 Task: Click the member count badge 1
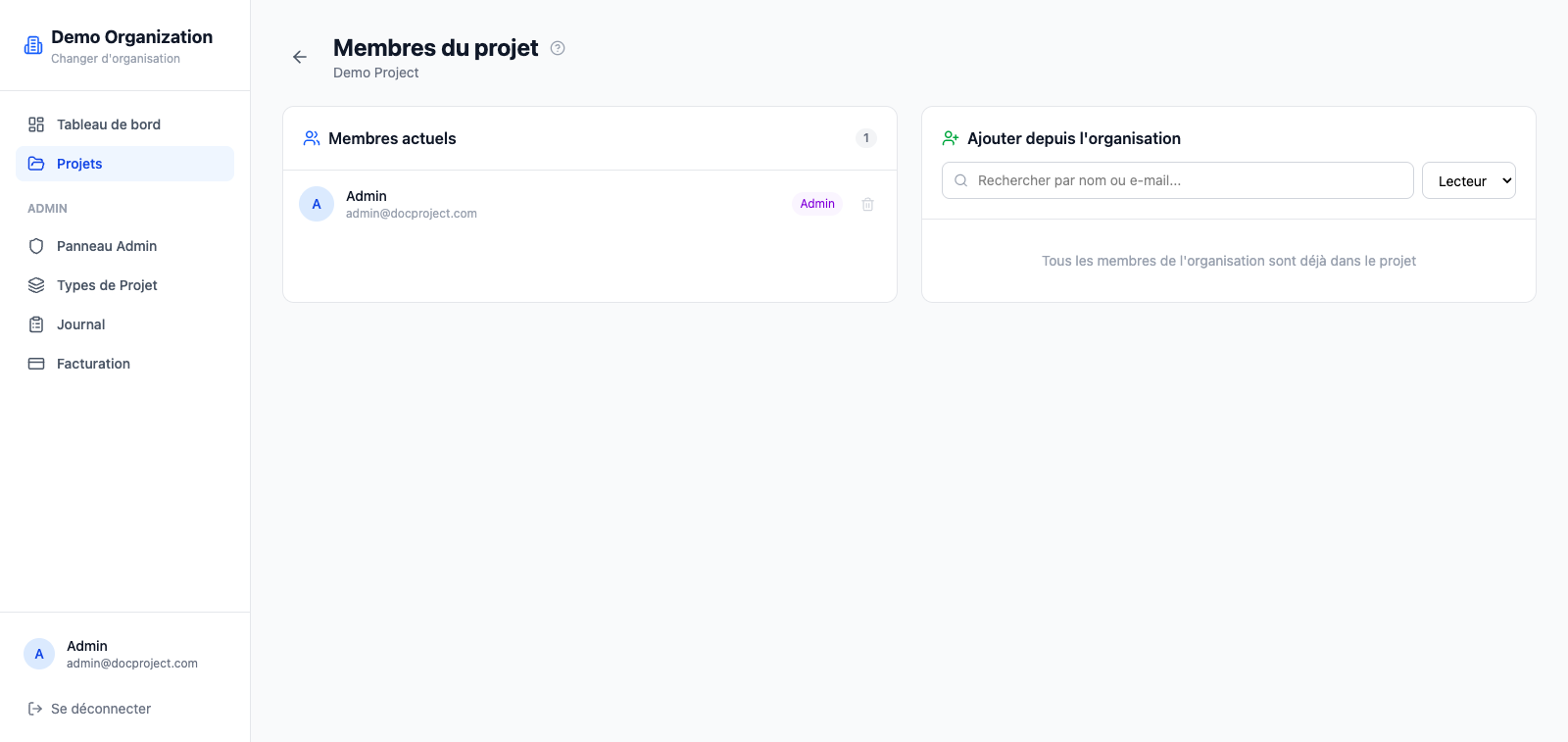click(866, 138)
